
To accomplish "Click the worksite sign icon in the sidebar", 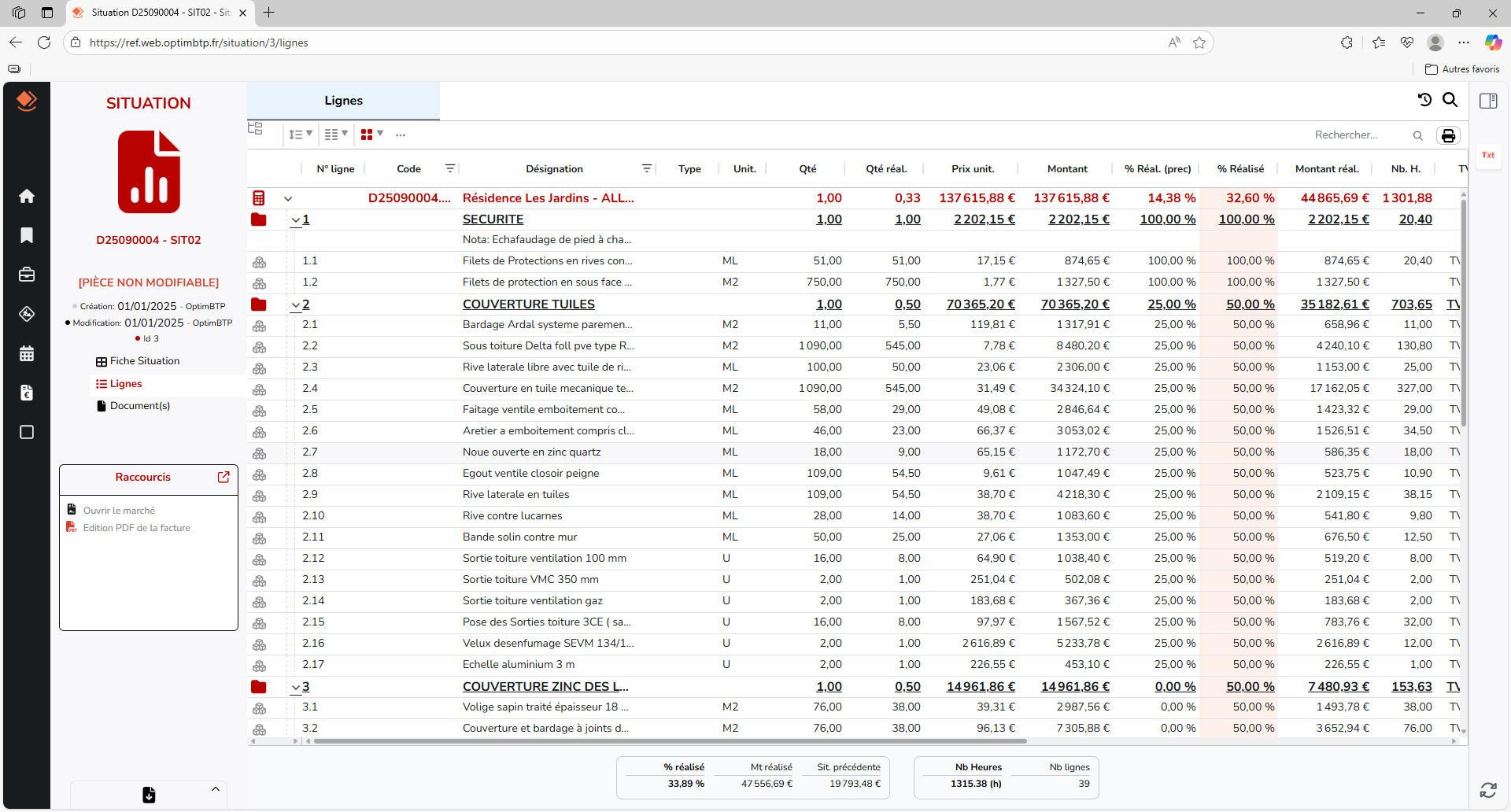I will (x=27, y=314).
